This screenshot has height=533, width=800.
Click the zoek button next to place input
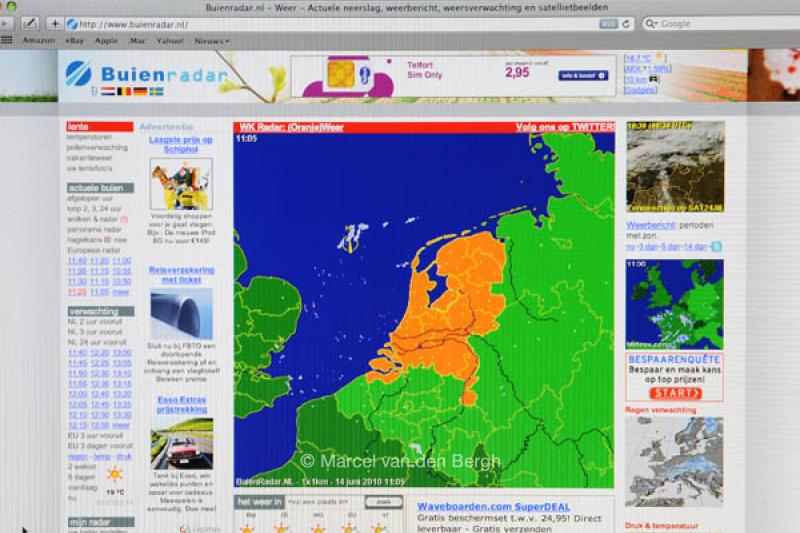384,502
